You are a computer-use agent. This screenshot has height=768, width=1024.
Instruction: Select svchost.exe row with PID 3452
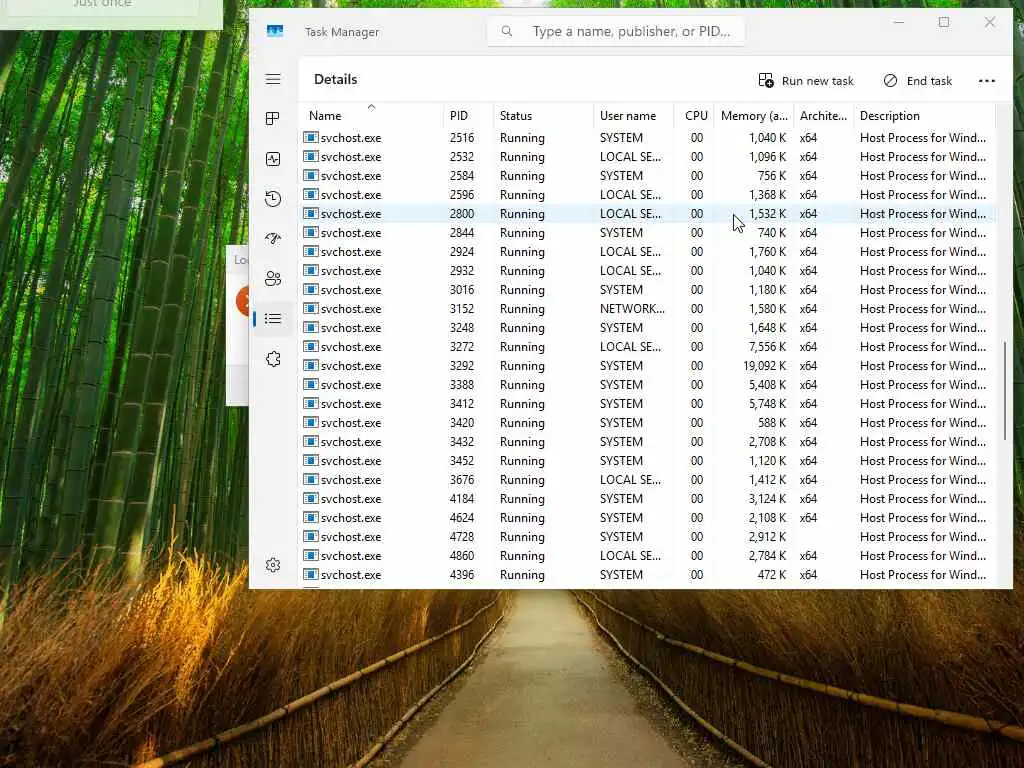pos(648,460)
